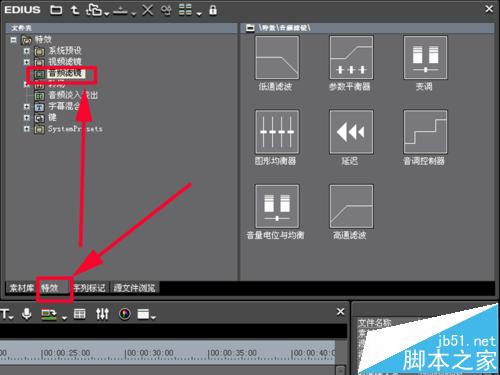Select the 参数平衡器 effect icon
Image resolution: width=500 pixels, height=375 pixels.
click(x=351, y=58)
